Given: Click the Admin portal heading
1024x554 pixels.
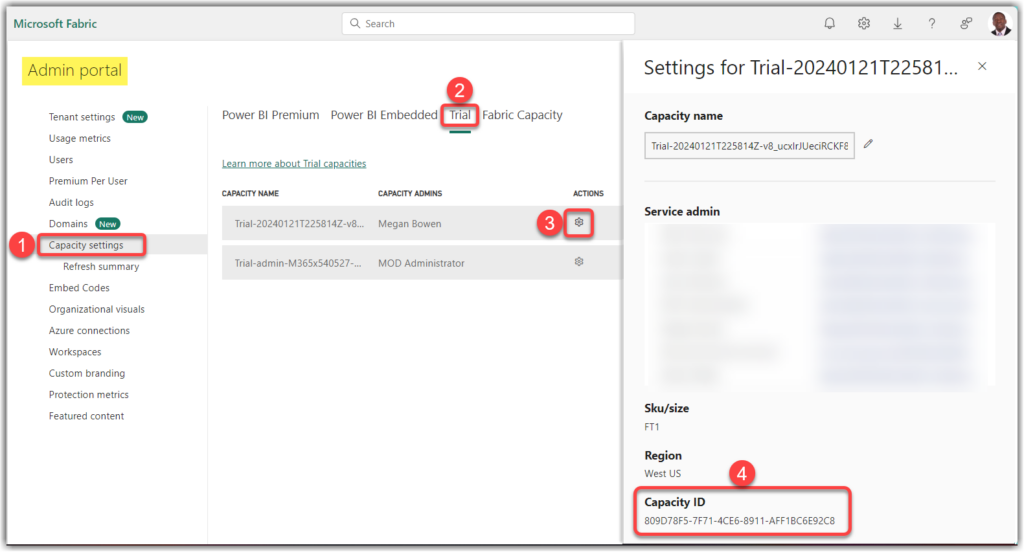Looking at the screenshot, I should tap(74, 71).
